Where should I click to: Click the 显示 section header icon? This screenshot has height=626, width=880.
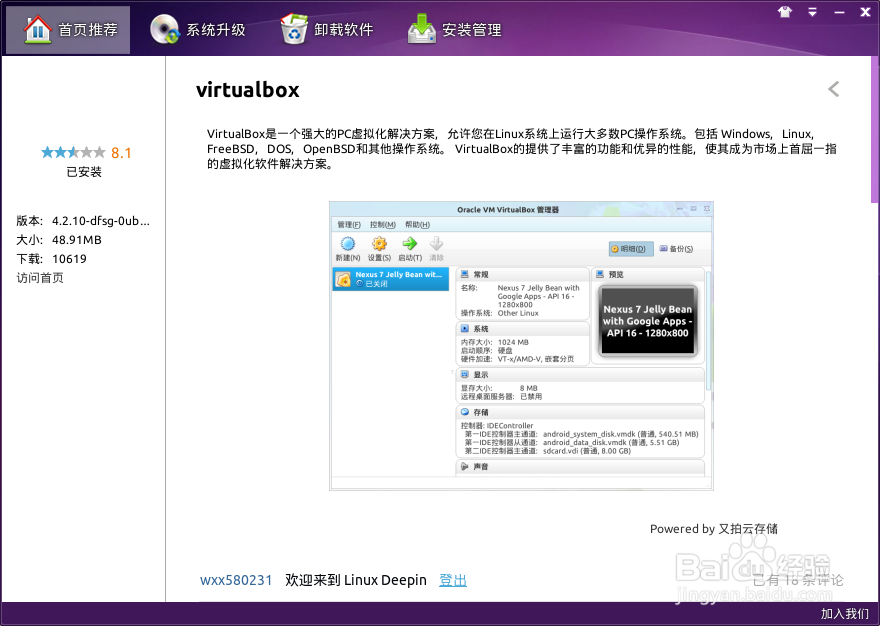coord(465,374)
